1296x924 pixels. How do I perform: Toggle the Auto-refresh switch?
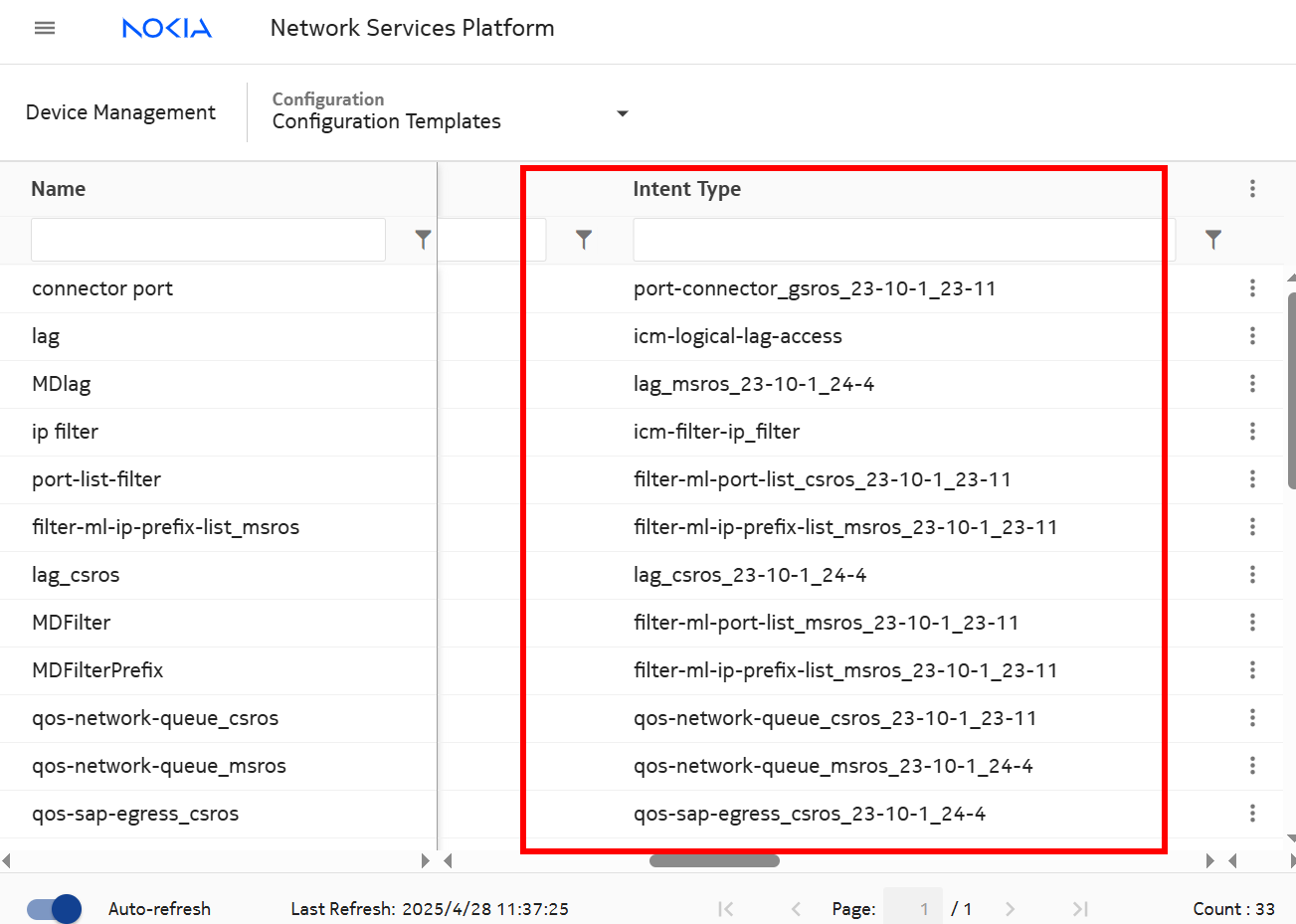55,909
